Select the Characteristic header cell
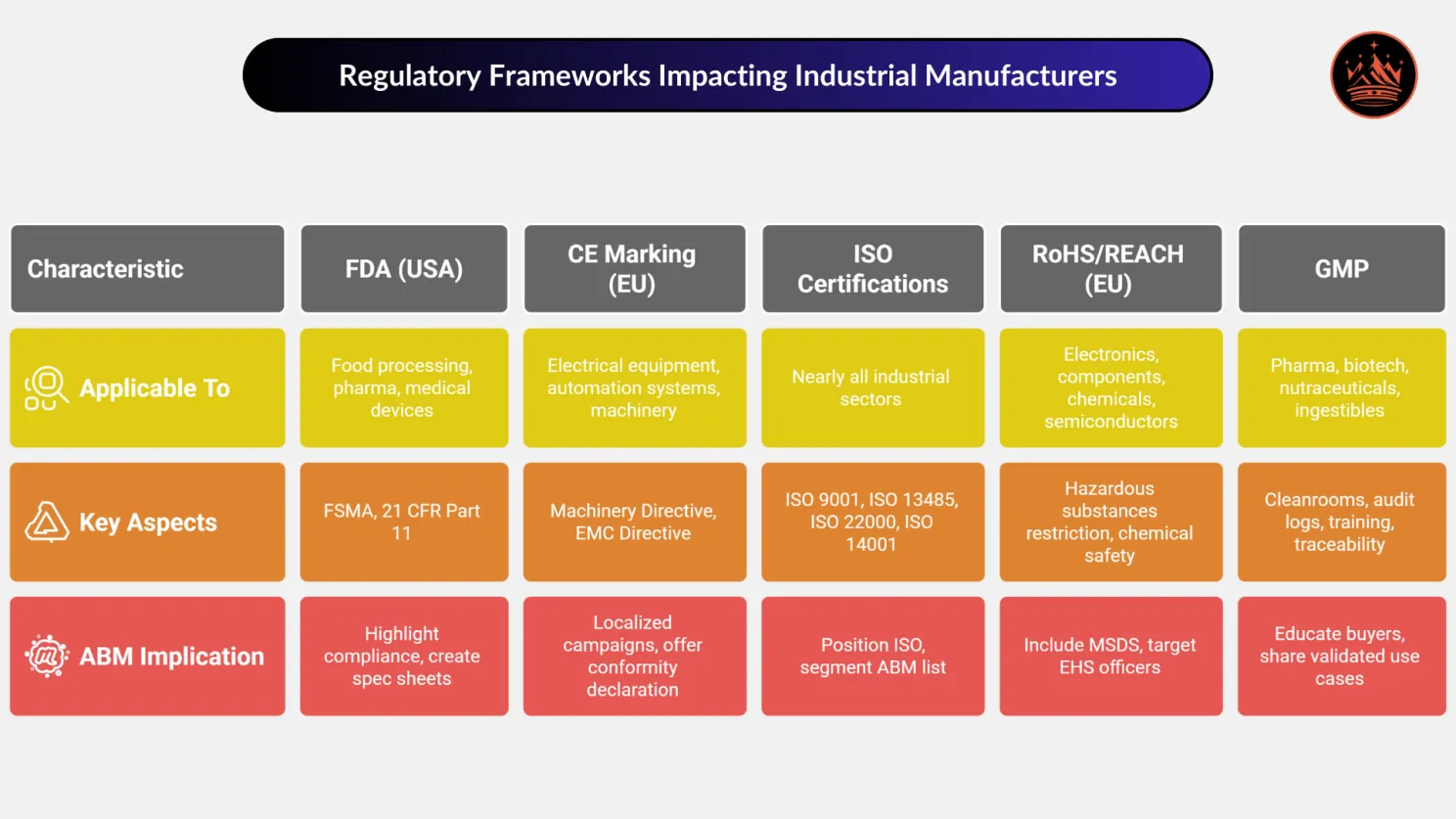This screenshot has height=819, width=1456. 146,268
